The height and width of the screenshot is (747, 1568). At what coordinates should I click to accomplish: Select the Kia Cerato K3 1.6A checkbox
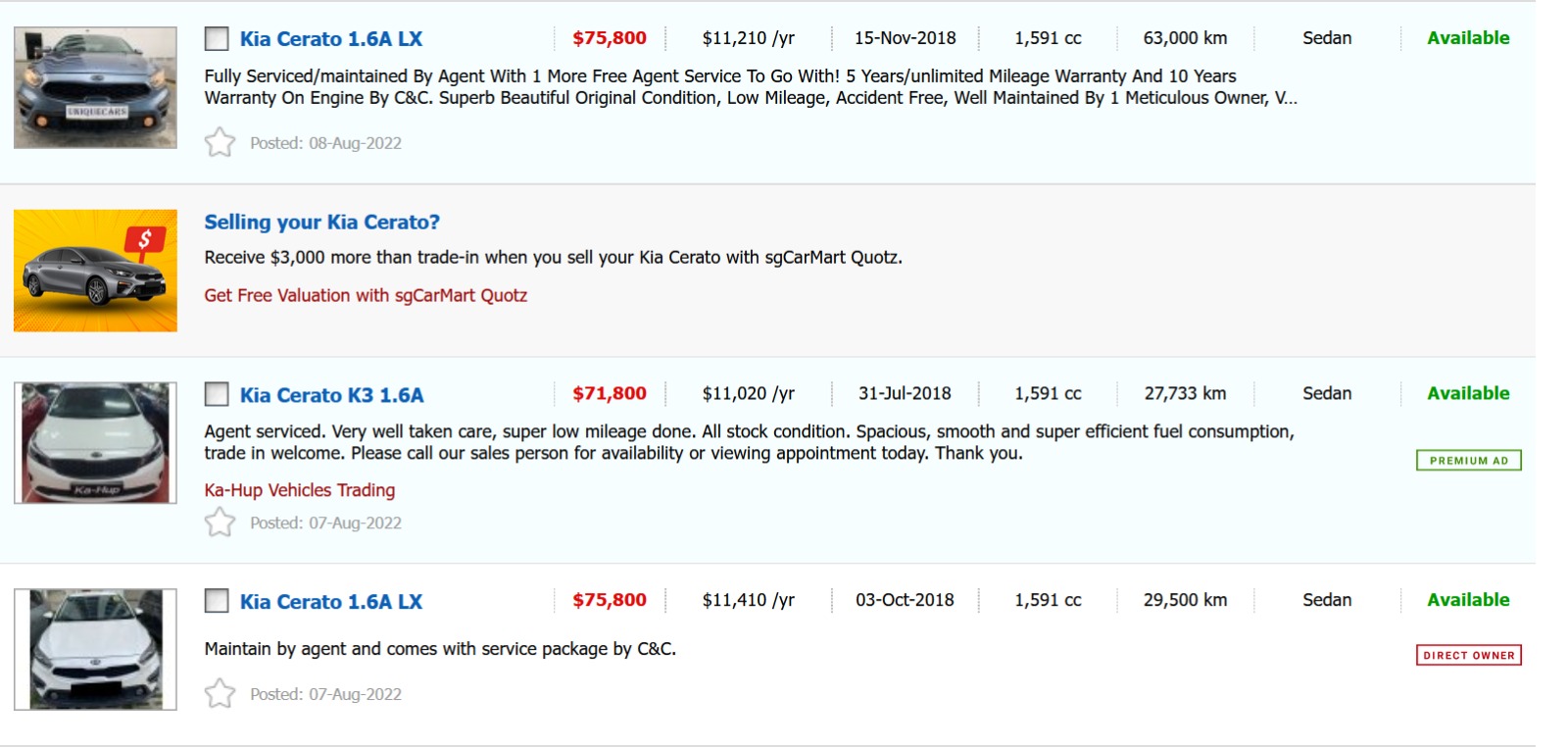217,395
